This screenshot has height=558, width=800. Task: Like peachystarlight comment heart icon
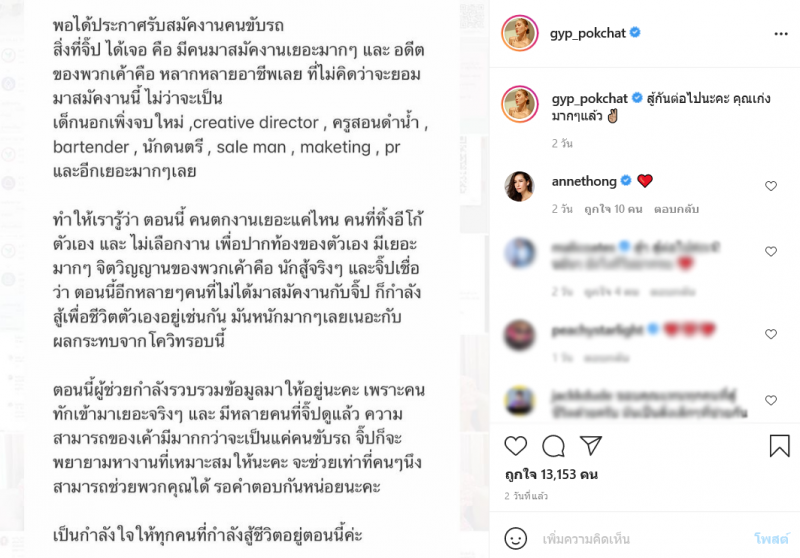coord(771,334)
